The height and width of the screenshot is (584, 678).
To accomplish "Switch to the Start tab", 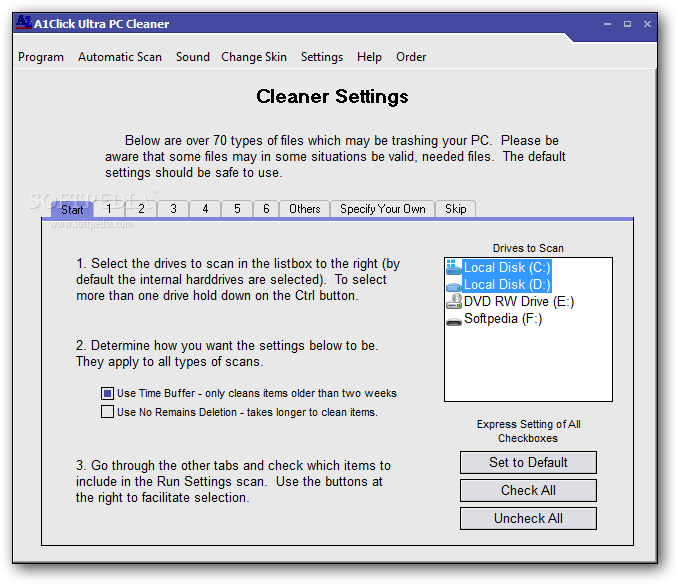I will pos(72,210).
